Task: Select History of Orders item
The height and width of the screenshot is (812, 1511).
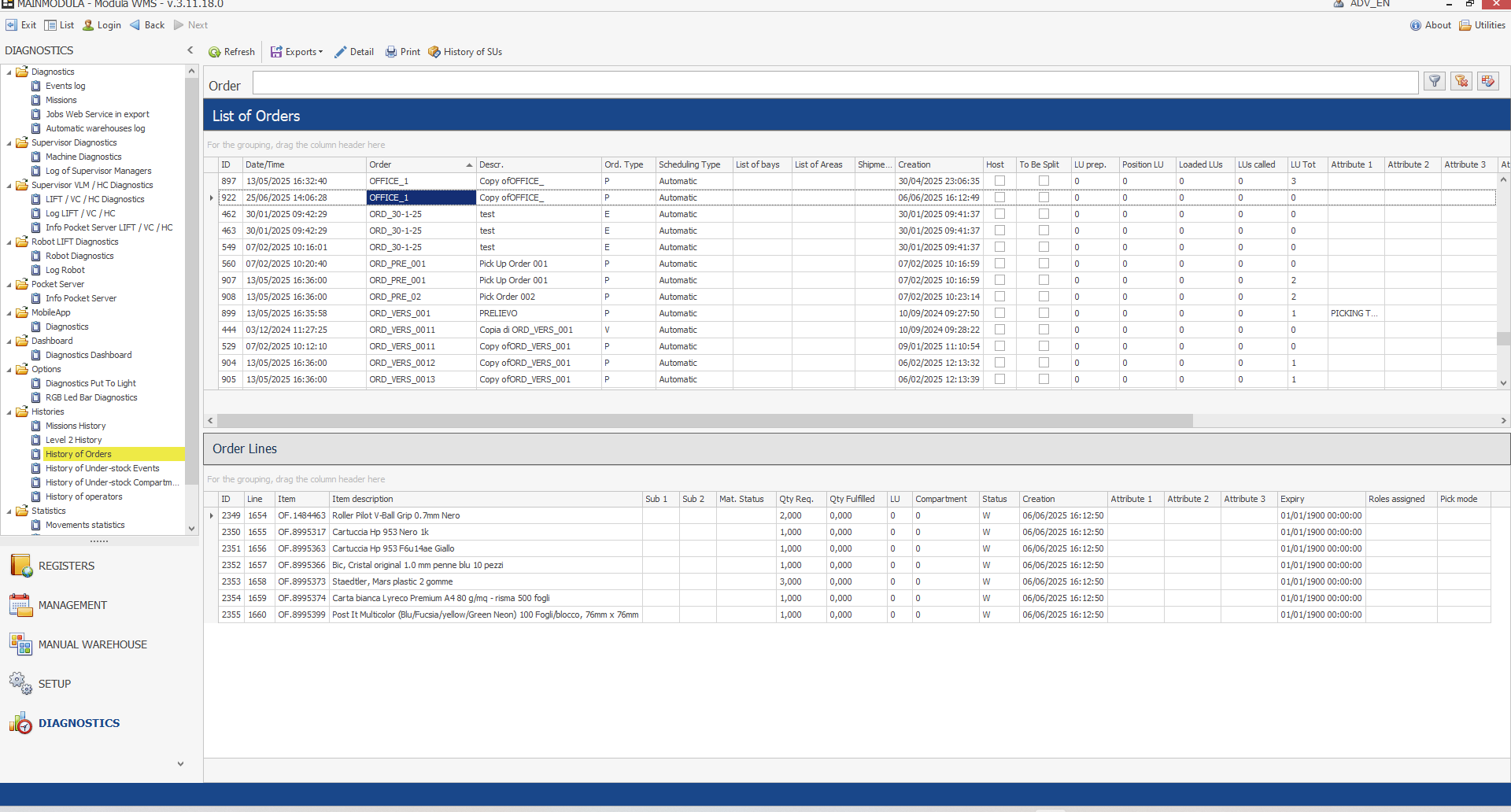Action: 79,454
